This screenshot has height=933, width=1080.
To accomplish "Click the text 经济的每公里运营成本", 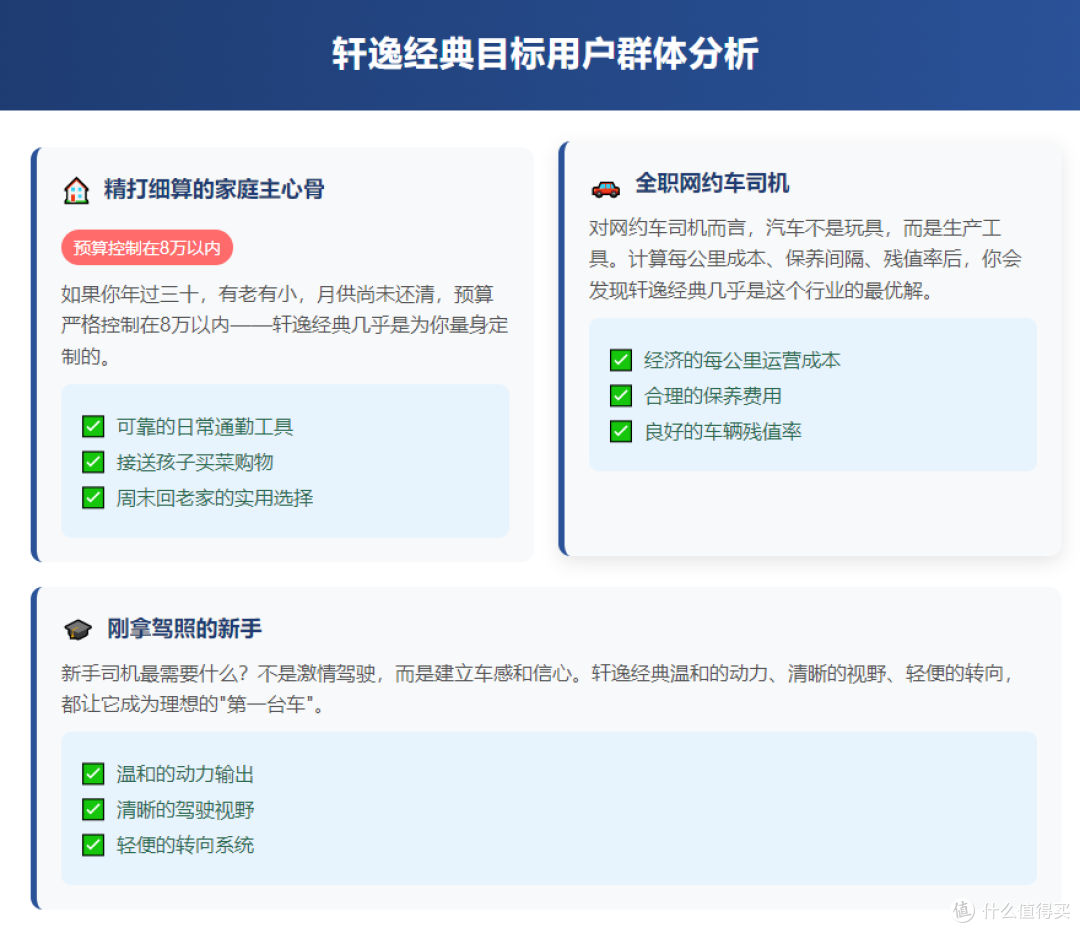I will click(x=742, y=360).
